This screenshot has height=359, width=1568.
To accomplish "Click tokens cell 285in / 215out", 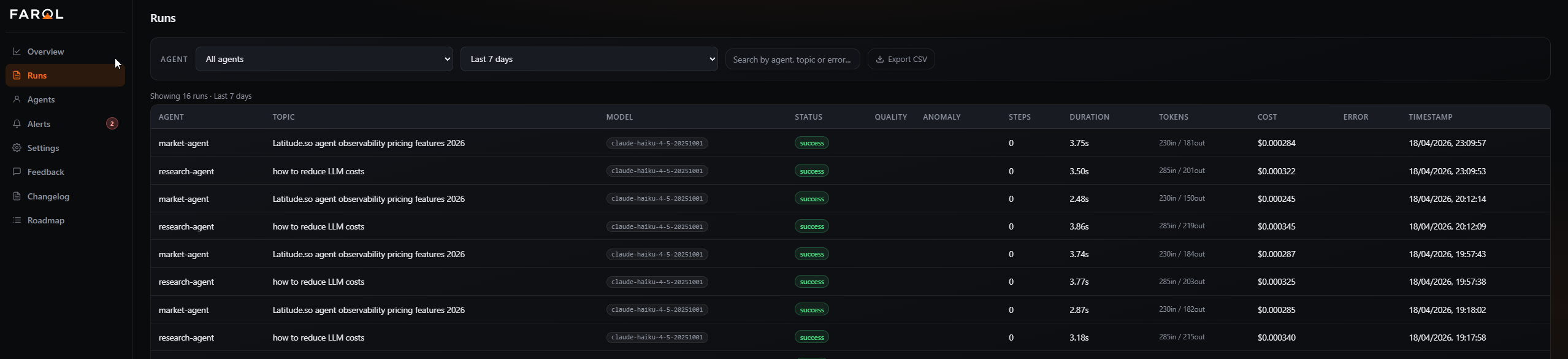I will pyautogui.click(x=1182, y=337).
